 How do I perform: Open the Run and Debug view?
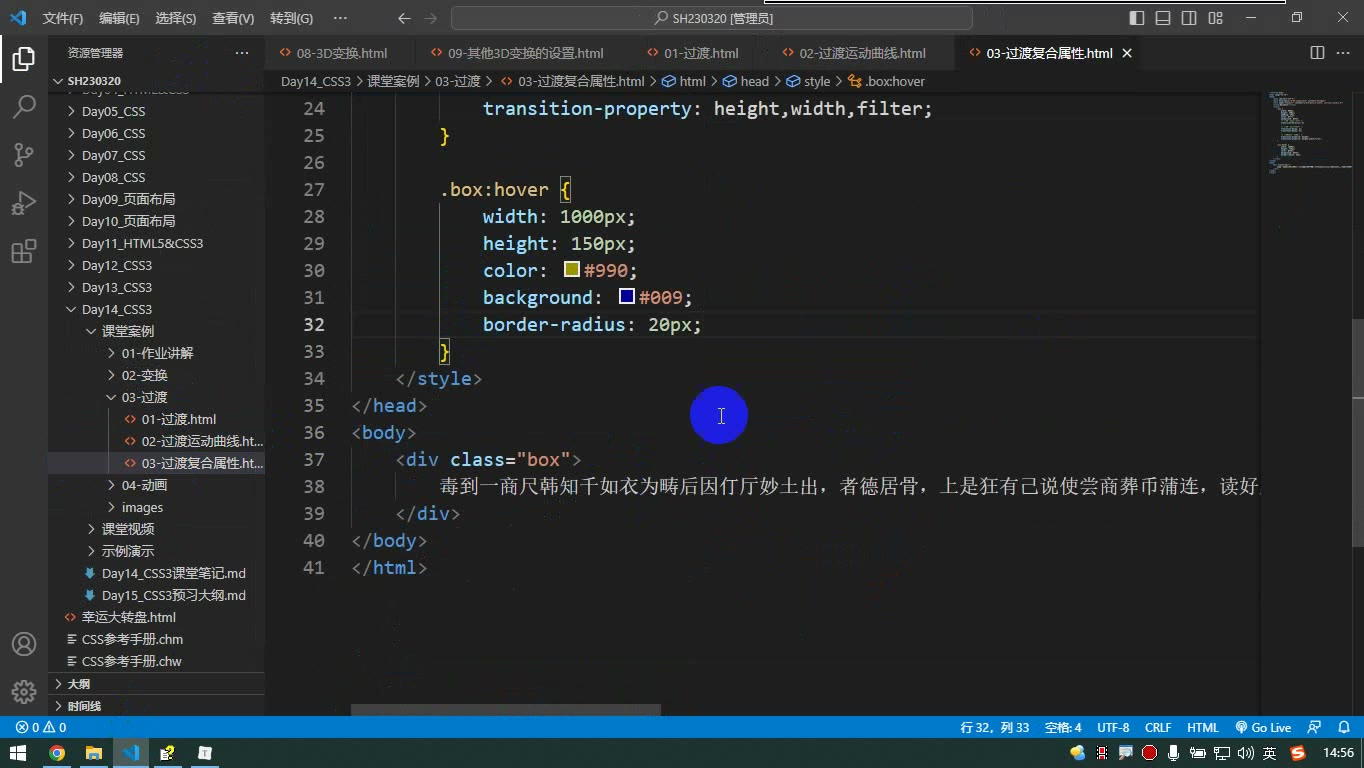point(24,203)
